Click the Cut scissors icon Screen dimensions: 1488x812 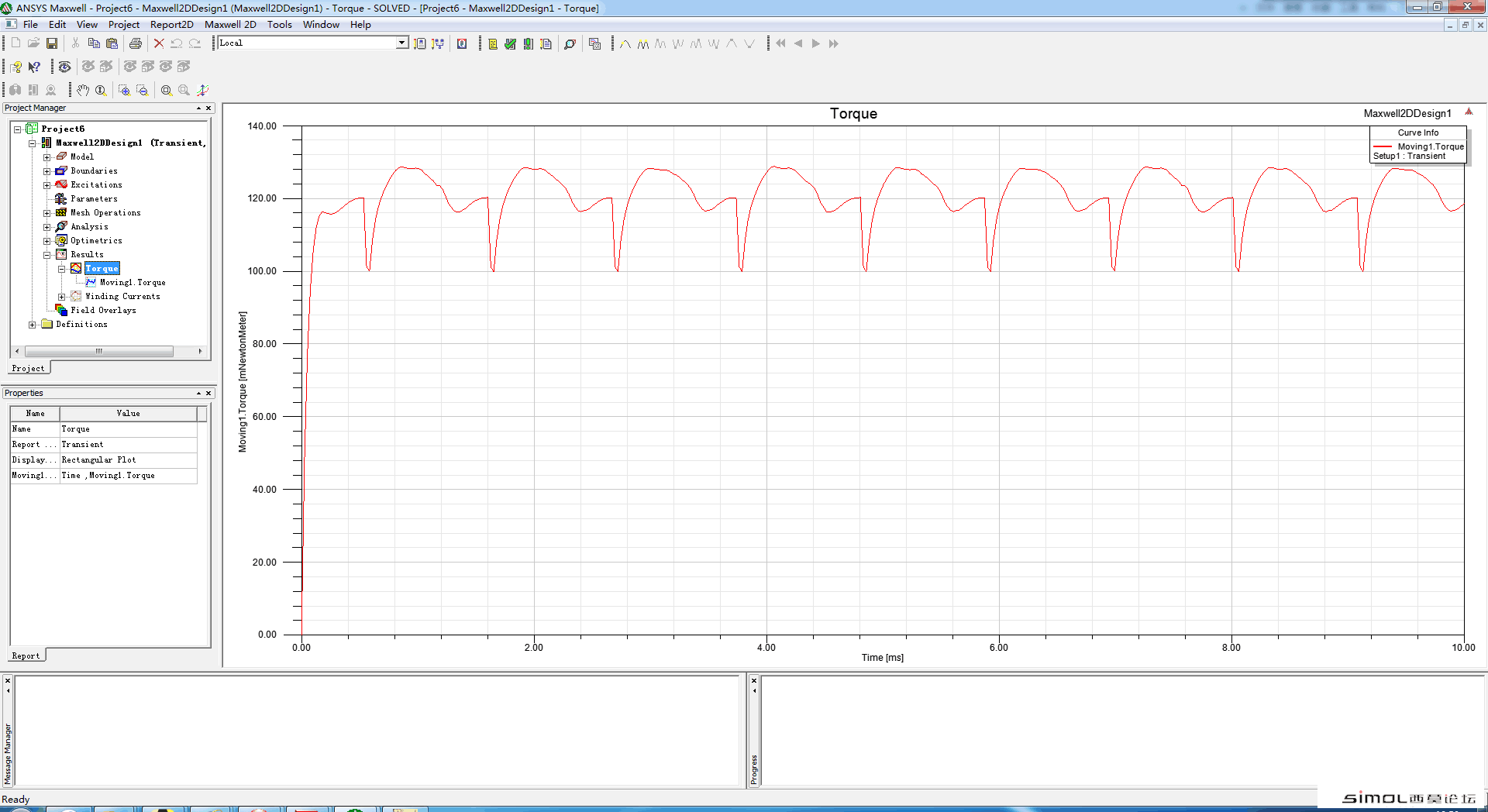click(75, 43)
